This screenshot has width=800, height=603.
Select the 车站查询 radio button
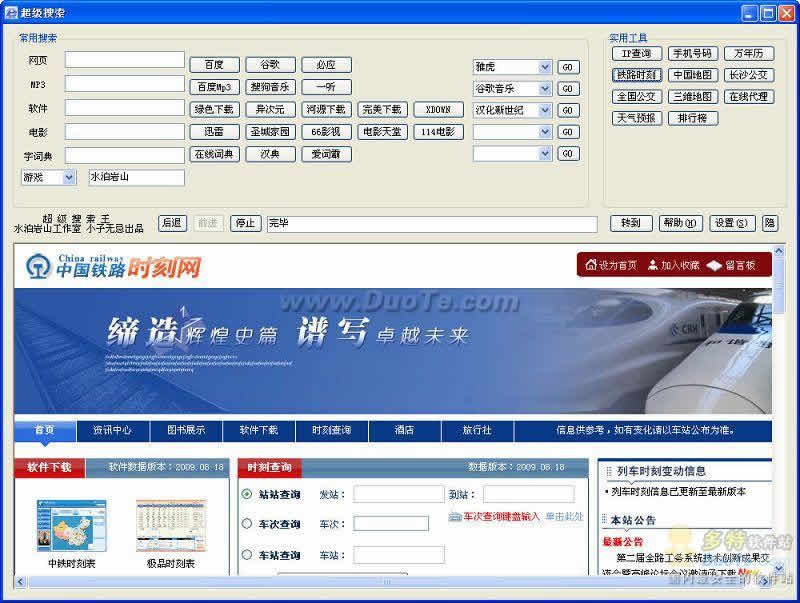[x=247, y=555]
